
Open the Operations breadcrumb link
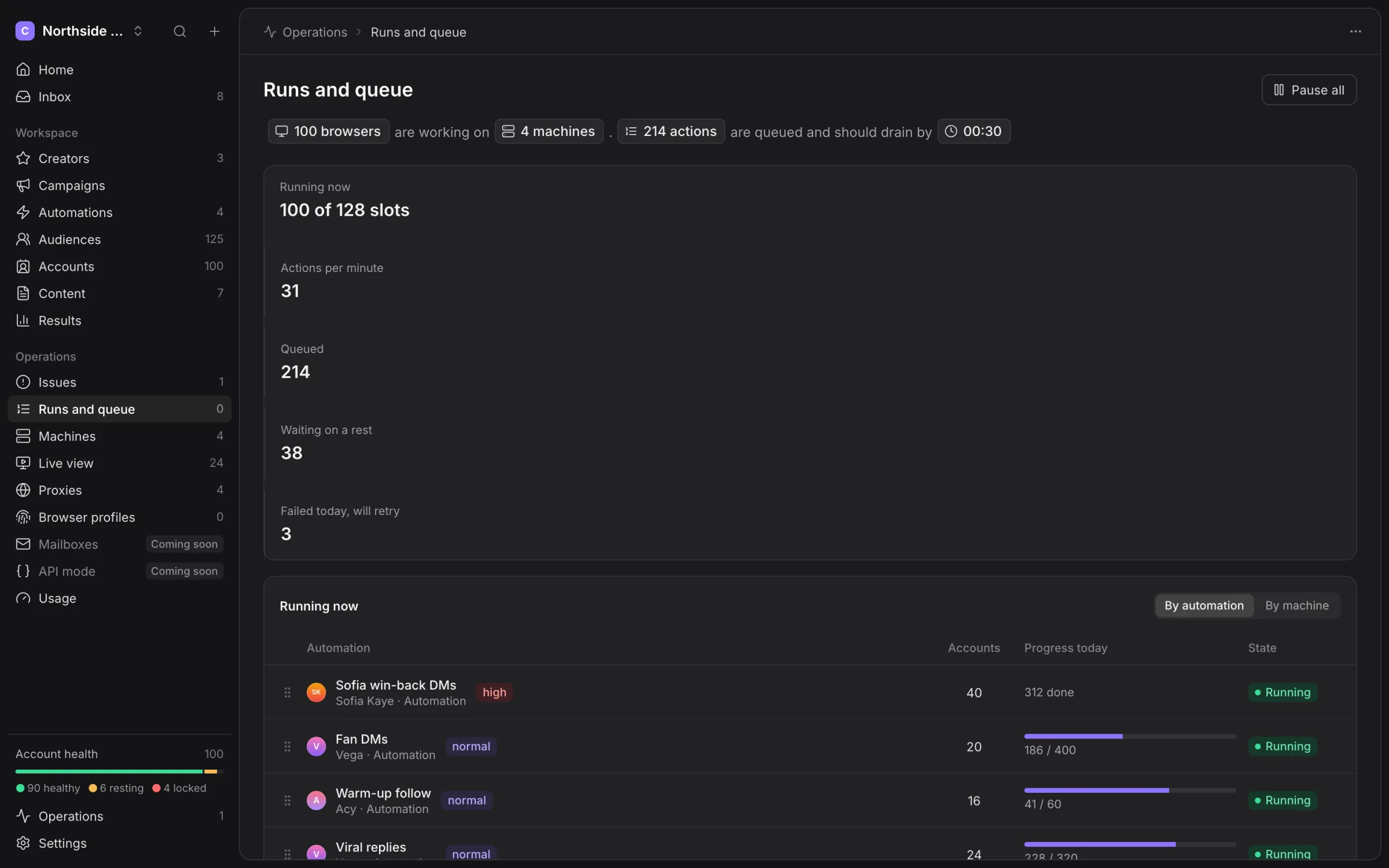coord(314,32)
